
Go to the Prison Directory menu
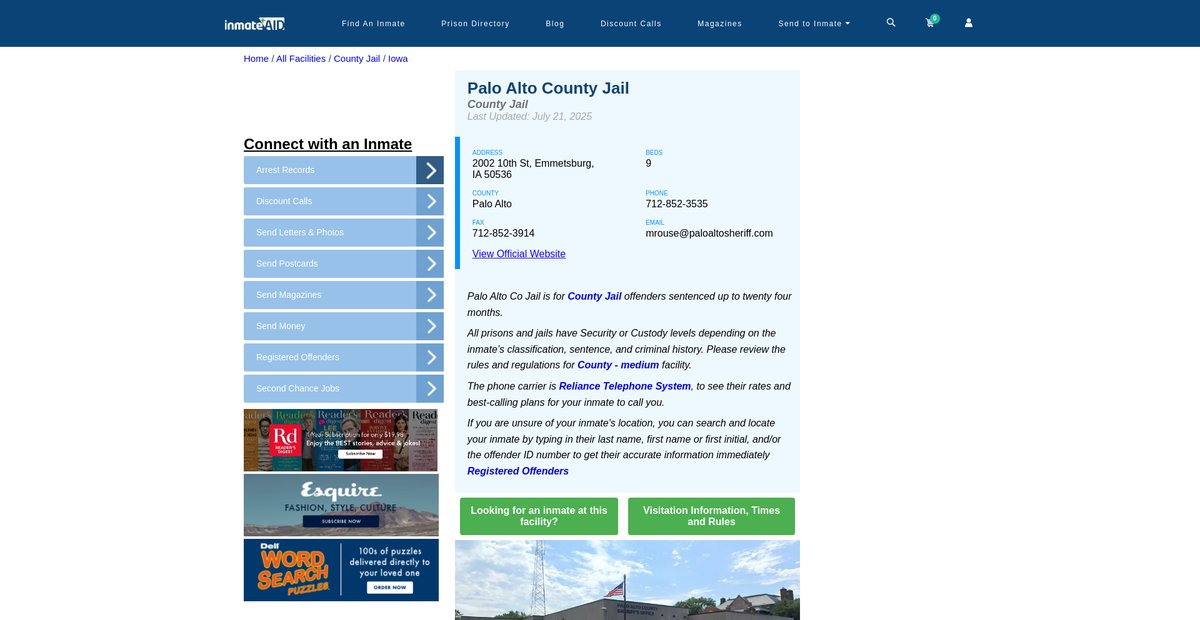coord(475,23)
